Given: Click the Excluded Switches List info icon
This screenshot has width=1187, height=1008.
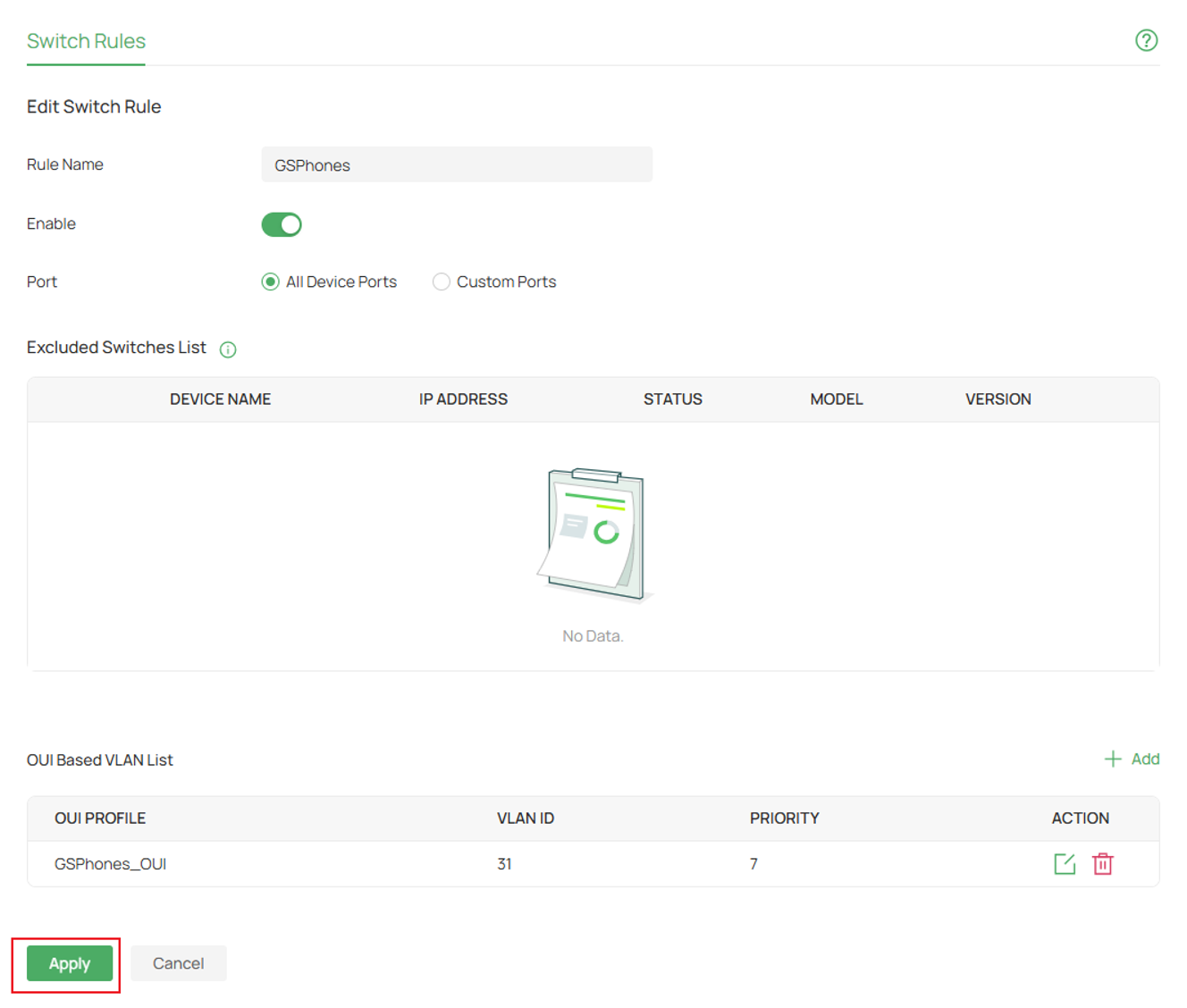Looking at the screenshot, I should (228, 349).
